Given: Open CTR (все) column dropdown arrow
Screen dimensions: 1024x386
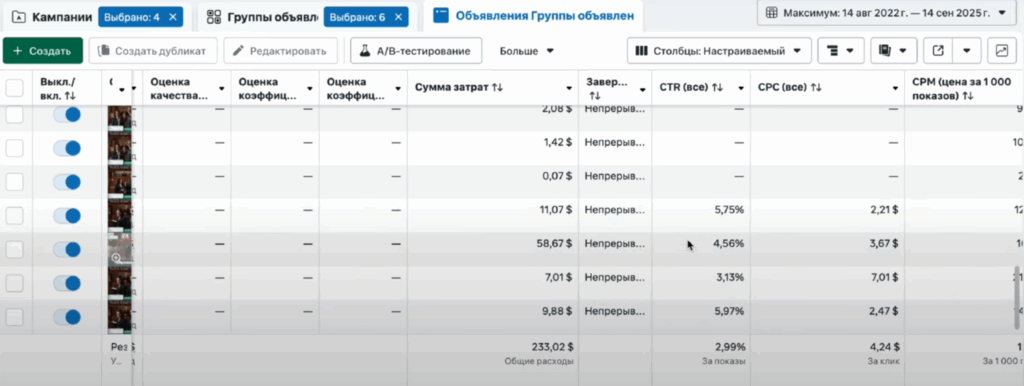Looking at the screenshot, I should pyautogui.click(x=741, y=88).
